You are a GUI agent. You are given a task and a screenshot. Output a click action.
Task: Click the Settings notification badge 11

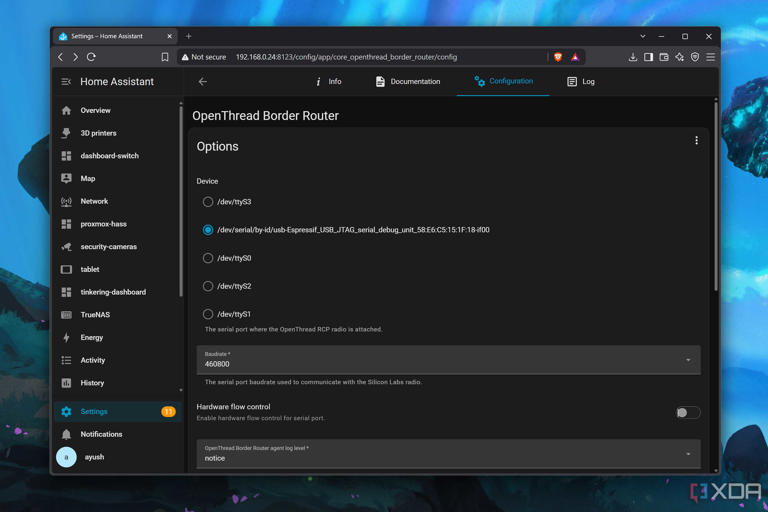pos(168,412)
